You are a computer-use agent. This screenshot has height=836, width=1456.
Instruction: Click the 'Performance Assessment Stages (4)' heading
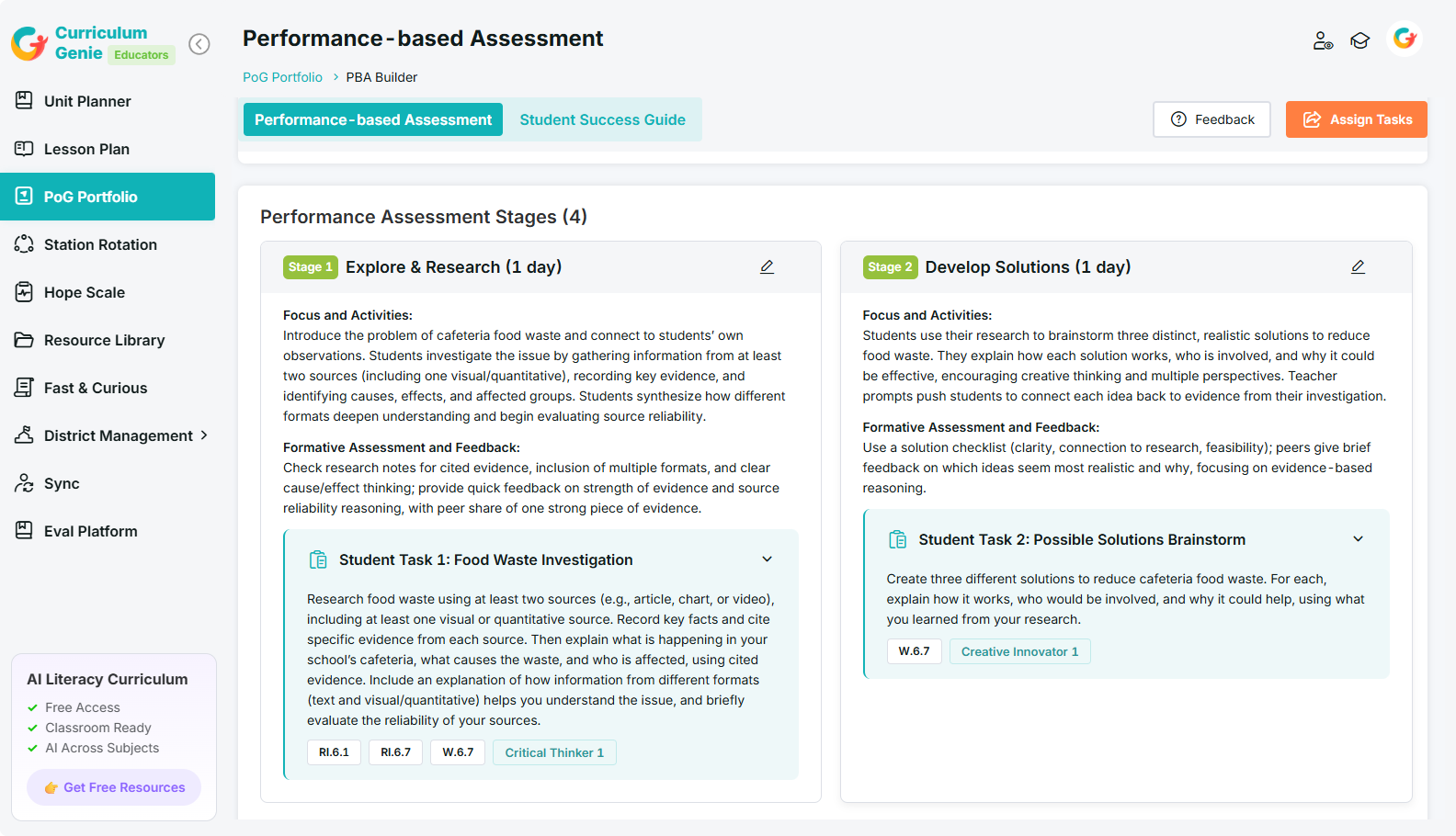tap(424, 217)
